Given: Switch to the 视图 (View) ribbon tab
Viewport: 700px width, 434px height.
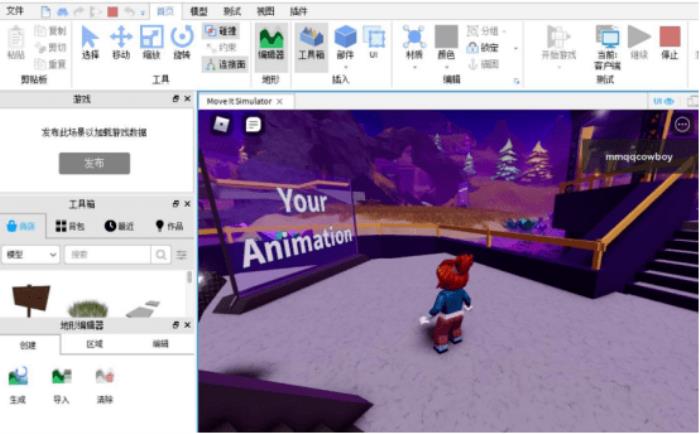Looking at the screenshot, I should point(265,12).
